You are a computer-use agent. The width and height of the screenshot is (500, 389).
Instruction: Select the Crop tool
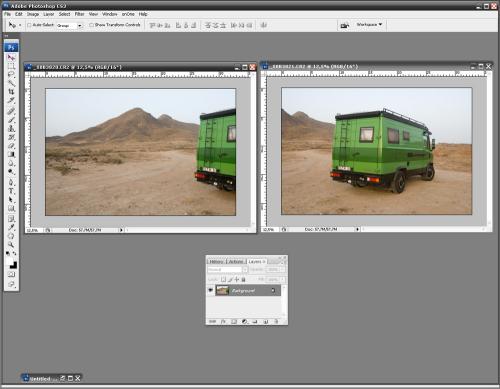coord(11,91)
